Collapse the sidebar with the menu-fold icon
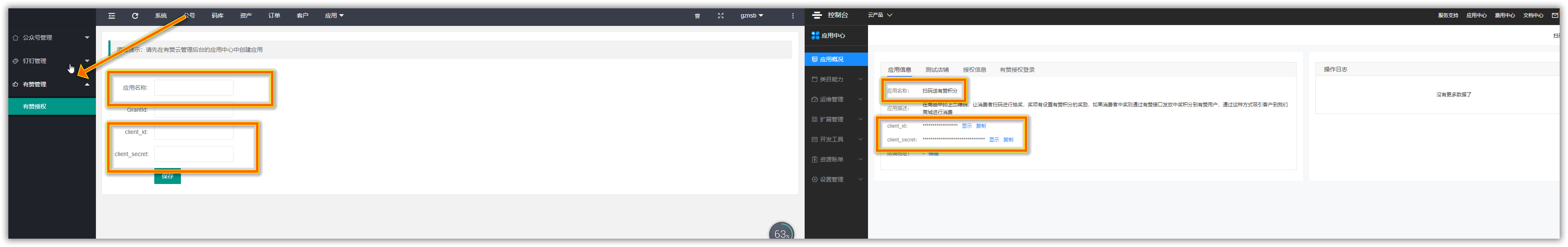The width and height of the screenshot is (1568, 247). (x=111, y=16)
